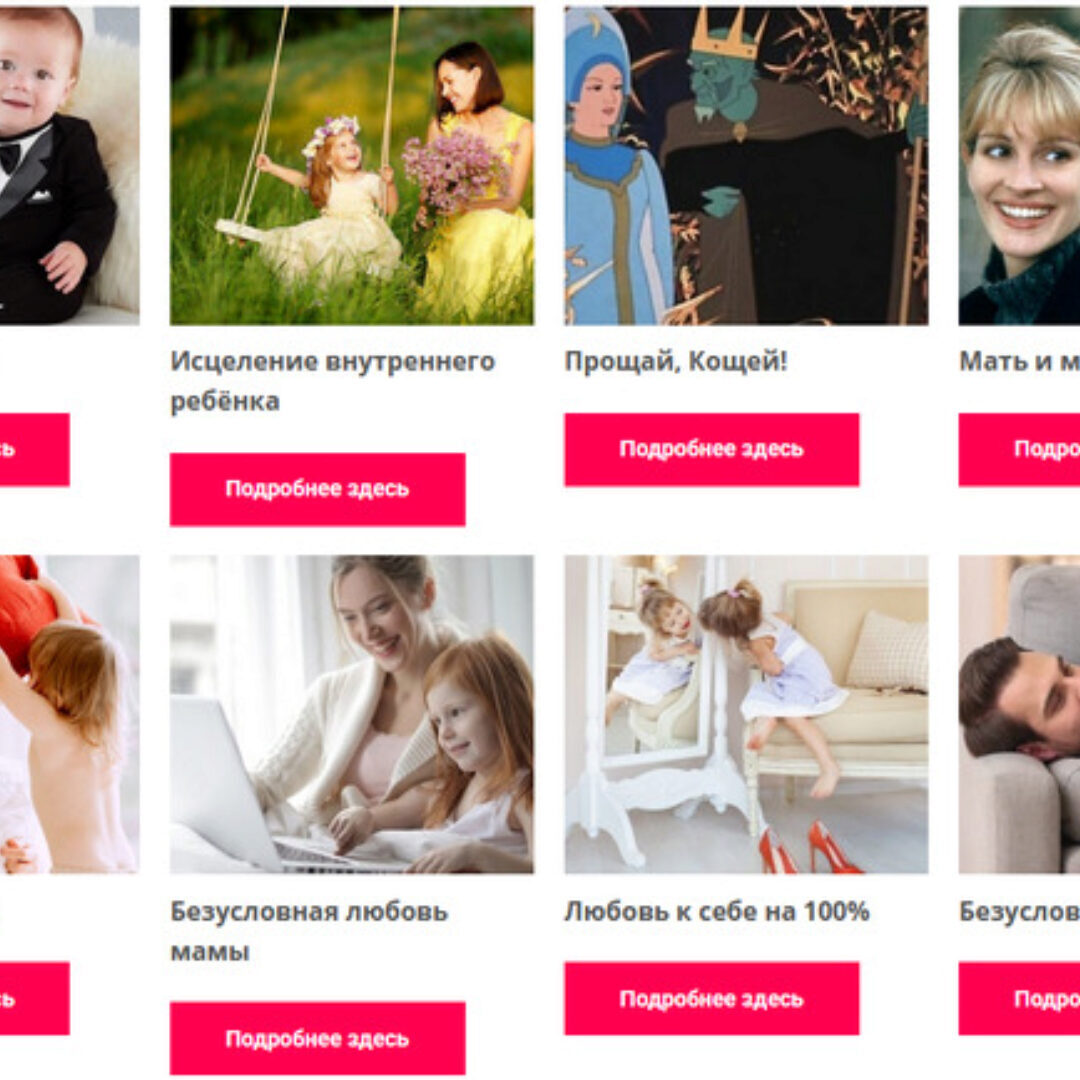Open the Koschei cartoon image

[746, 165]
